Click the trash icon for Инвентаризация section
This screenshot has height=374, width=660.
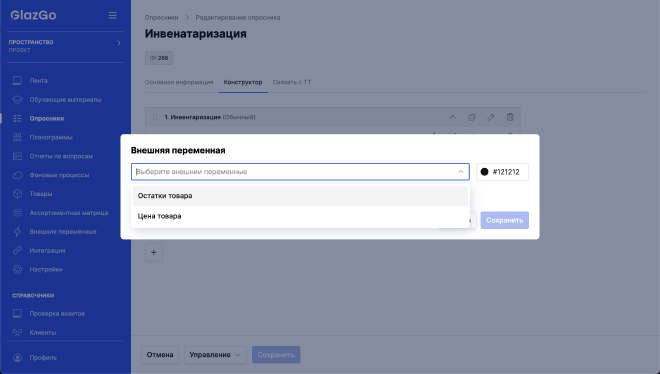(510, 117)
